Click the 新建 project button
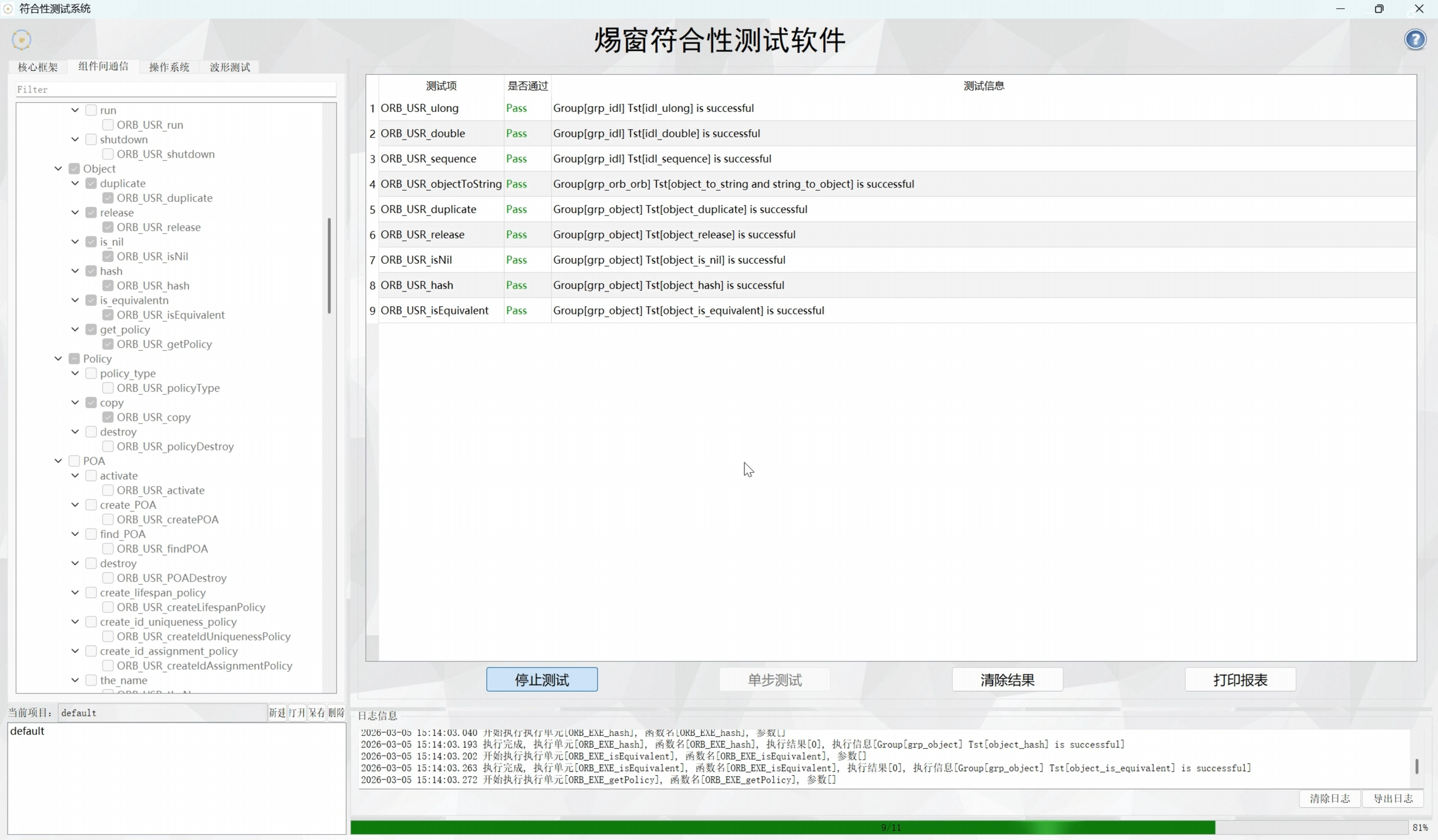This screenshot has height=840, width=1438. click(277, 713)
